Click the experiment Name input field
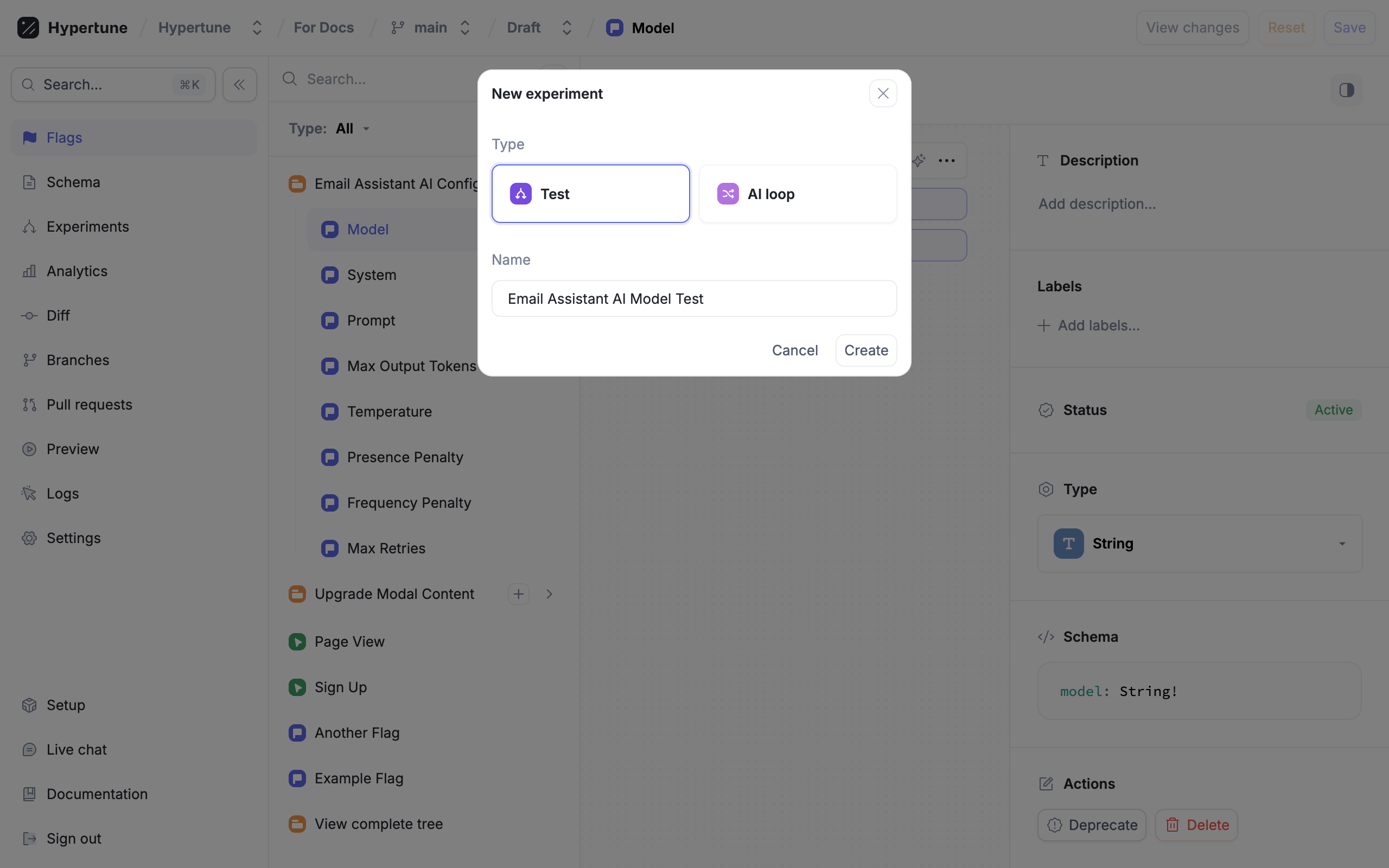Image resolution: width=1389 pixels, height=868 pixels. [694, 298]
